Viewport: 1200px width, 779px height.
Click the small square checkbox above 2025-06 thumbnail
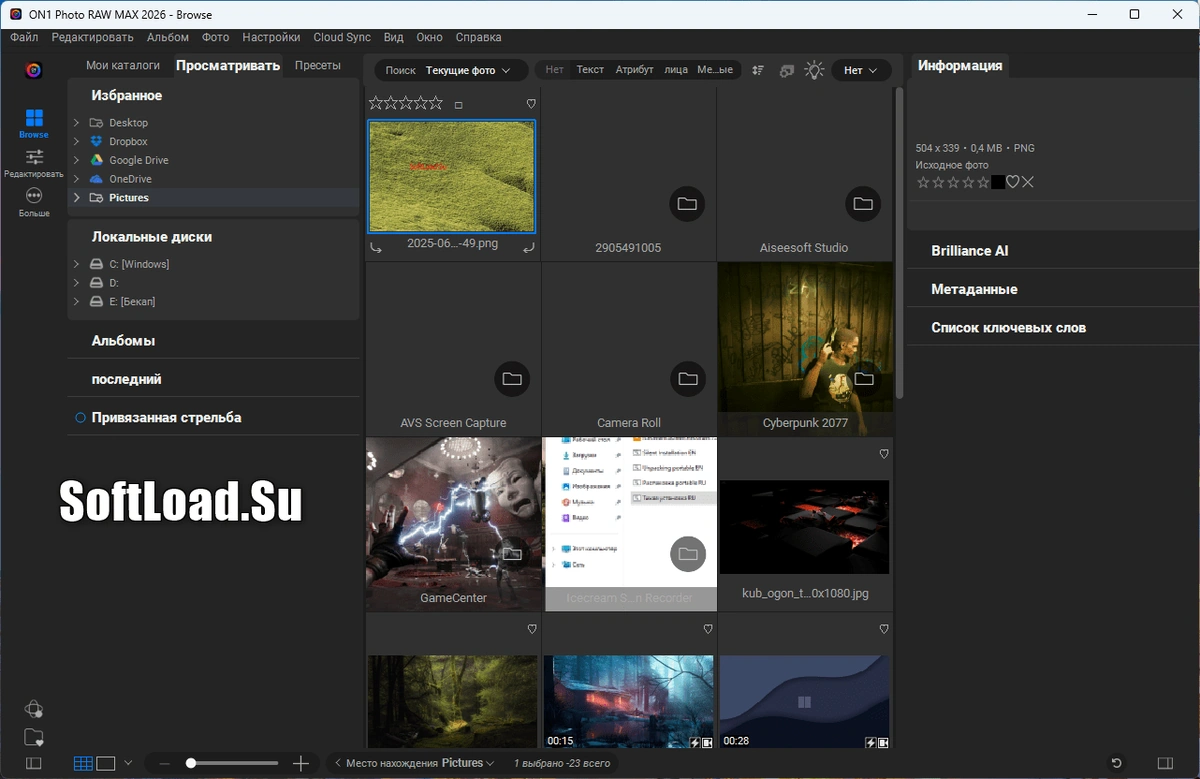459,105
